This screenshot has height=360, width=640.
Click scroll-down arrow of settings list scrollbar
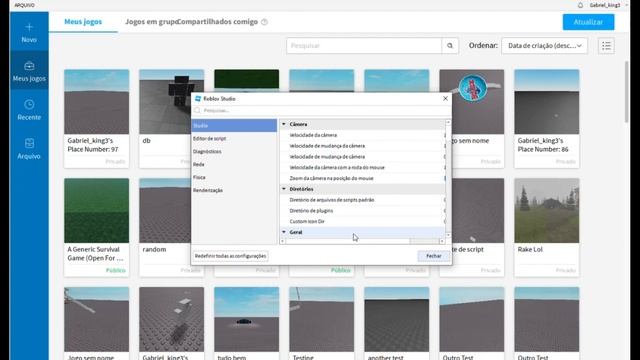(x=448, y=235)
